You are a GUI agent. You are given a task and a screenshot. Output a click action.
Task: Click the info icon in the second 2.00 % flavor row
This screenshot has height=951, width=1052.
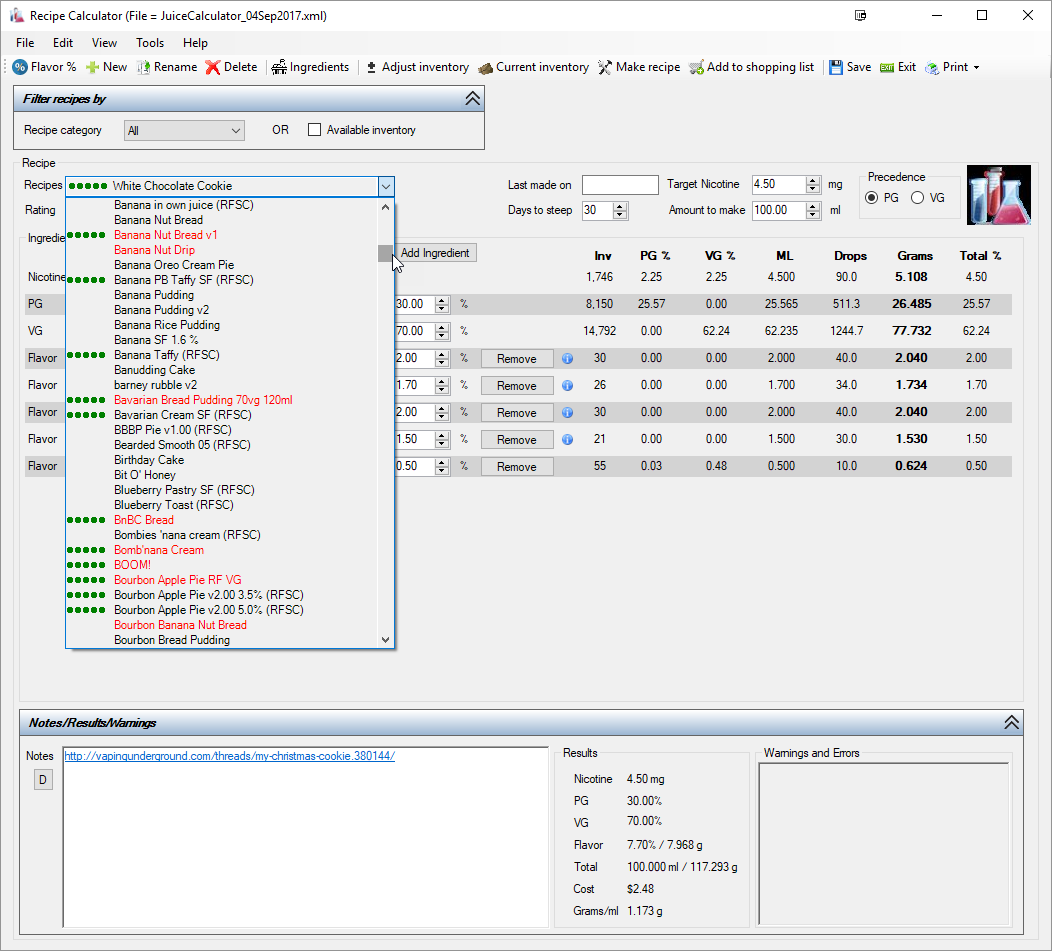point(568,413)
